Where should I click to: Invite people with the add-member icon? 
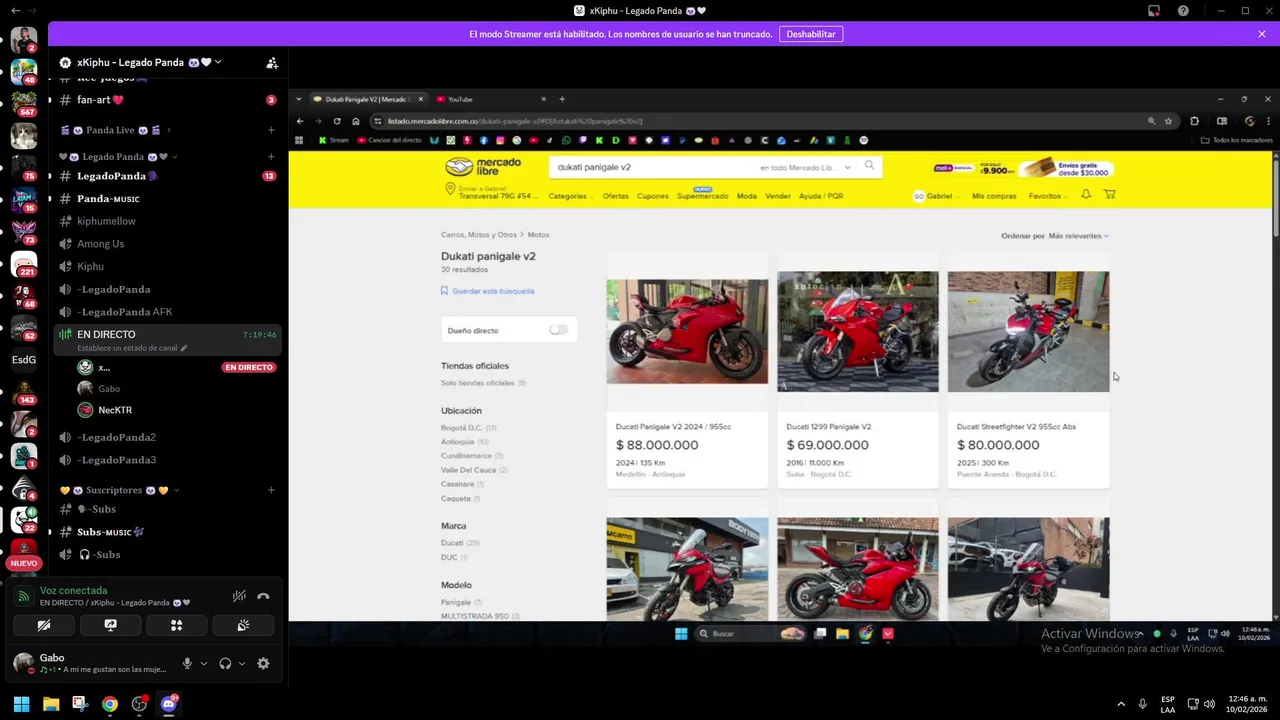click(x=272, y=62)
